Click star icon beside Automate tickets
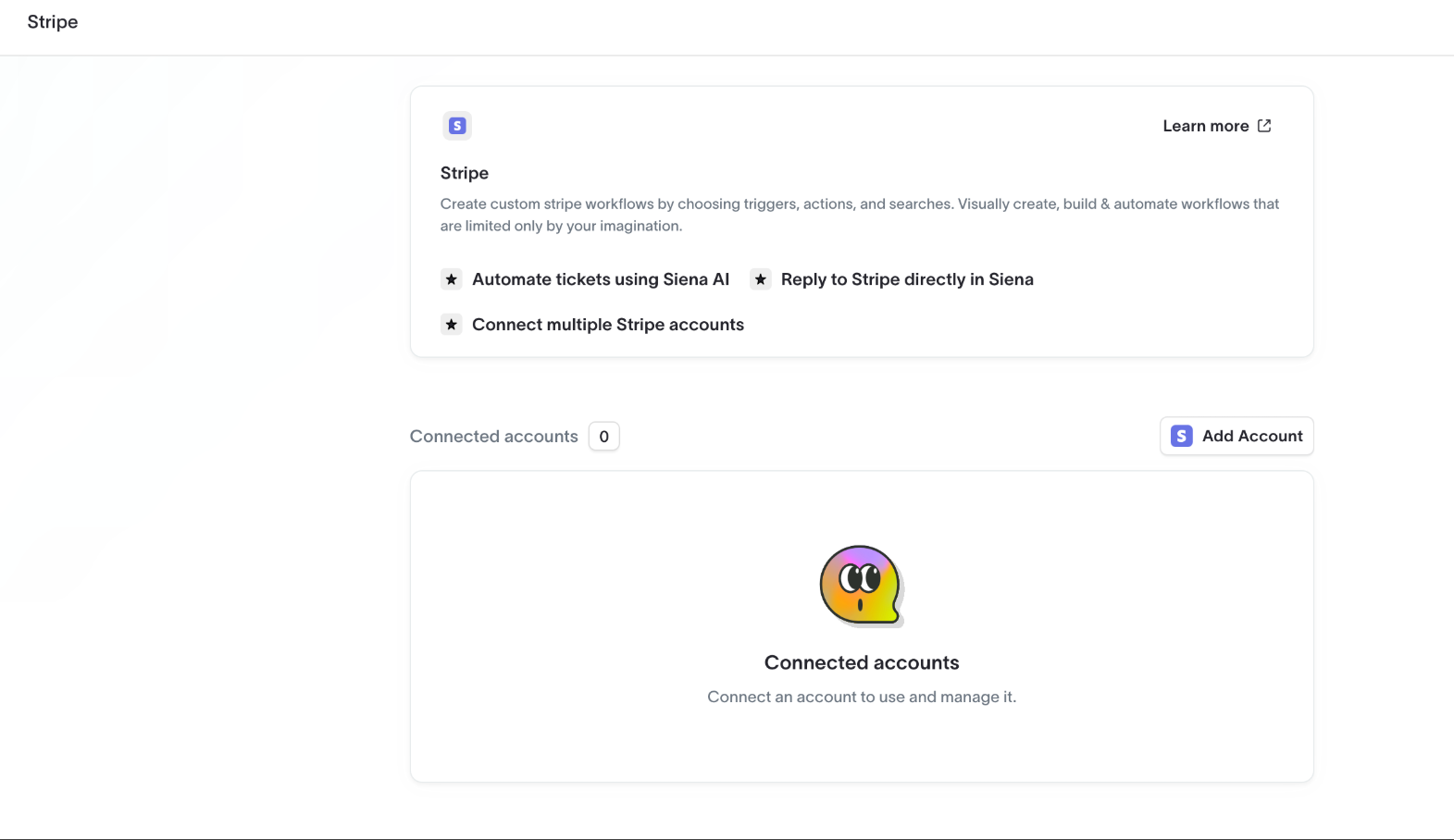 click(452, 279)
